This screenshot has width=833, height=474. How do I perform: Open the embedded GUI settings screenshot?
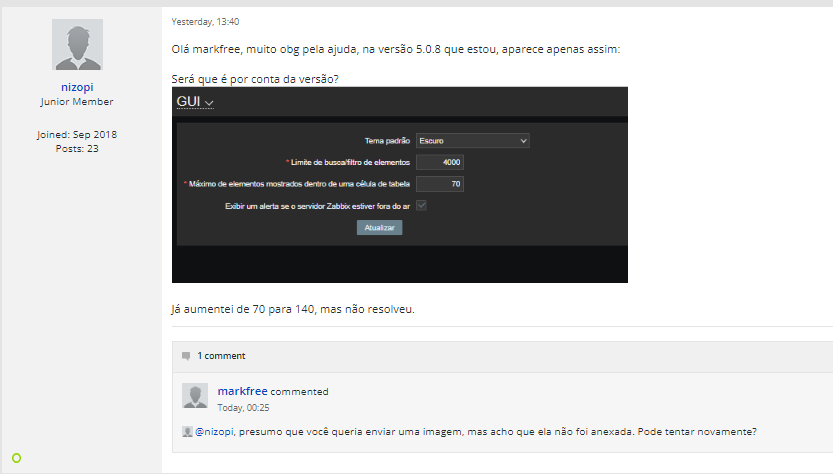tap(400, 185)
